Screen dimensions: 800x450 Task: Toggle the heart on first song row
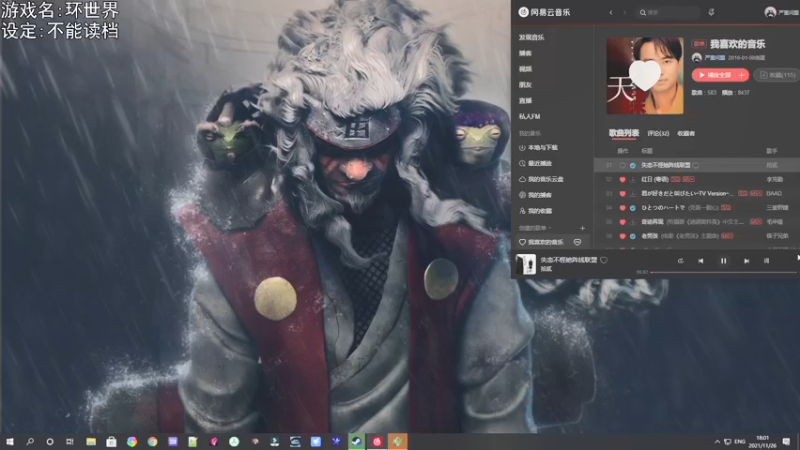tap(622, 165)
